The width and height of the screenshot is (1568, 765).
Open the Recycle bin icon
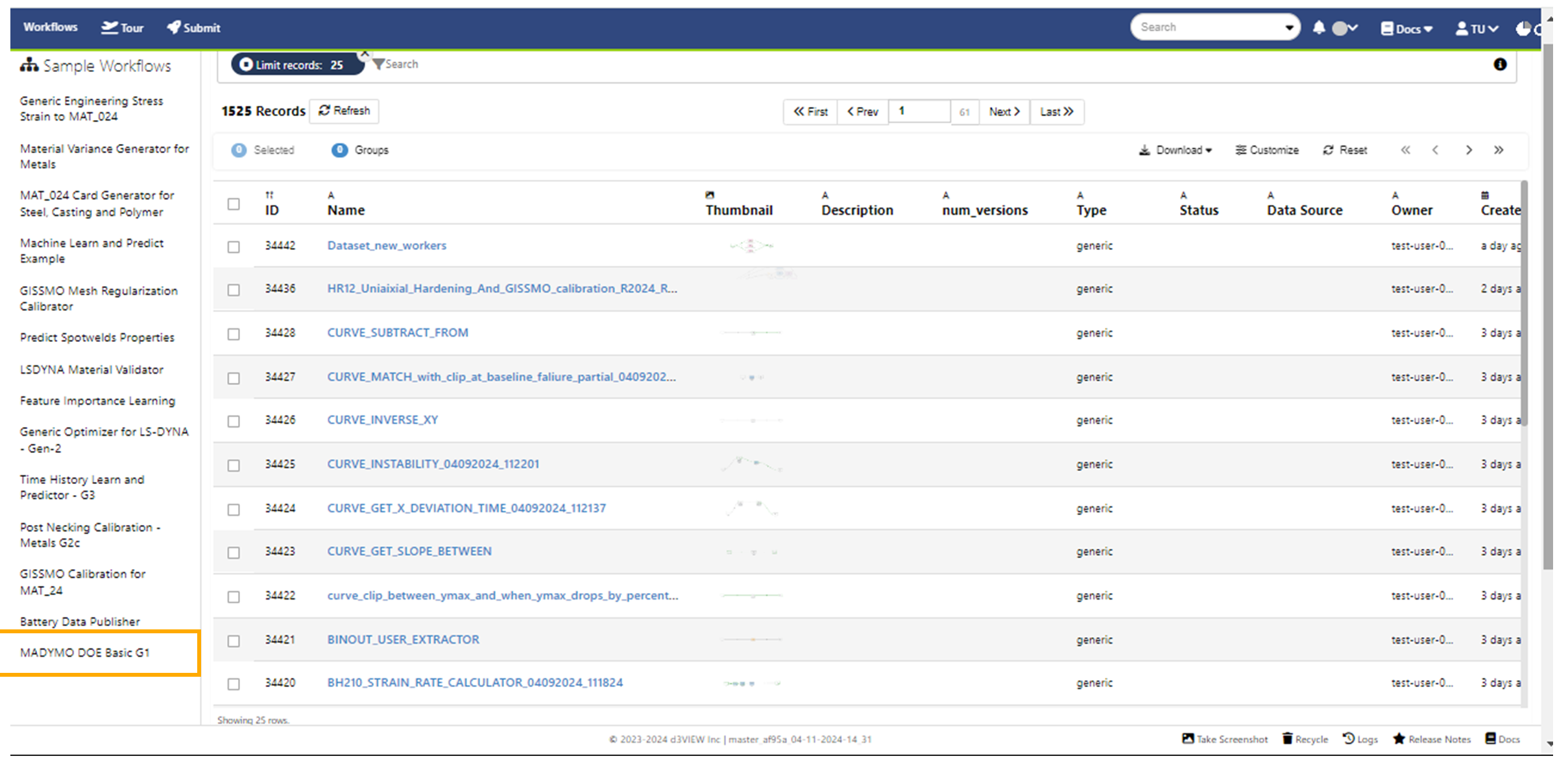tap(1287, 739)
